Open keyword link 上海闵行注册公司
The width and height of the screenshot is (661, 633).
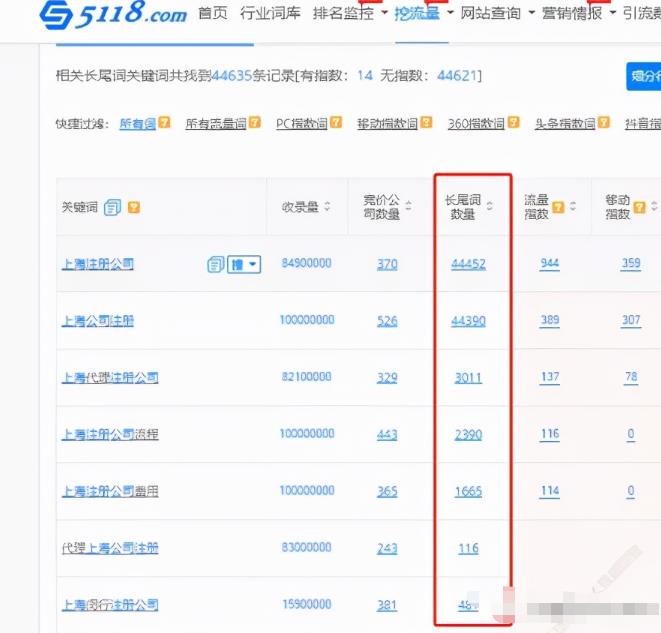pyautogui.click(x=110, y=605)
